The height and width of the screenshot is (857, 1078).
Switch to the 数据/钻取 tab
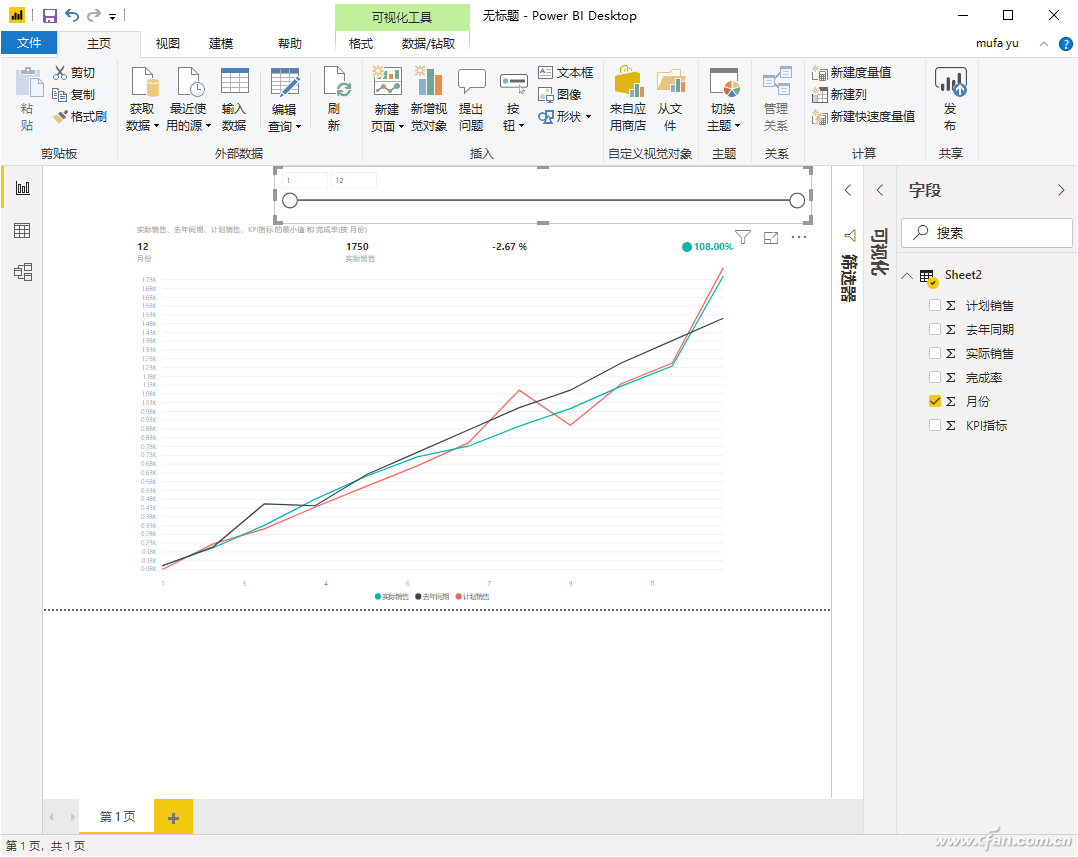[428, 43]
